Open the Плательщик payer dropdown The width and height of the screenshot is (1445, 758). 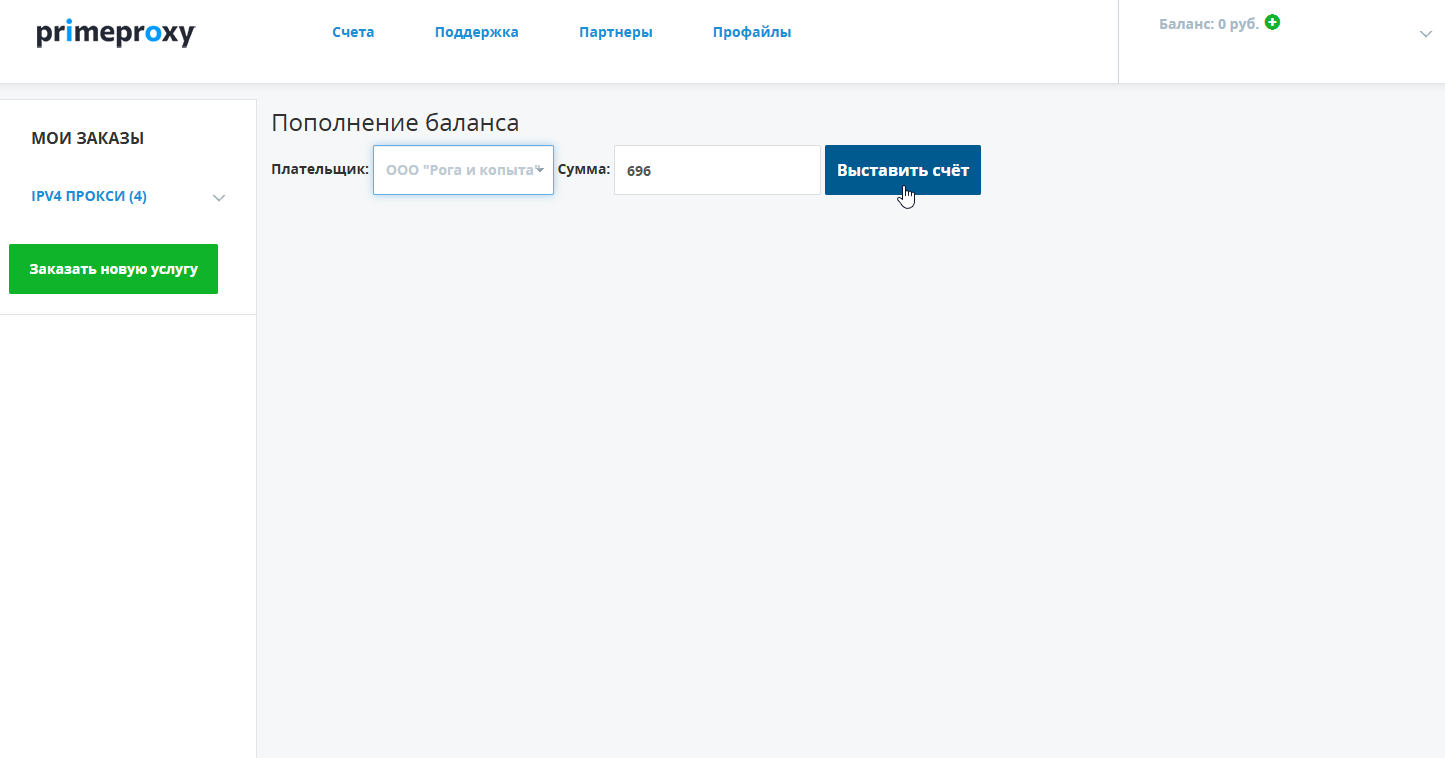[463, 170]
